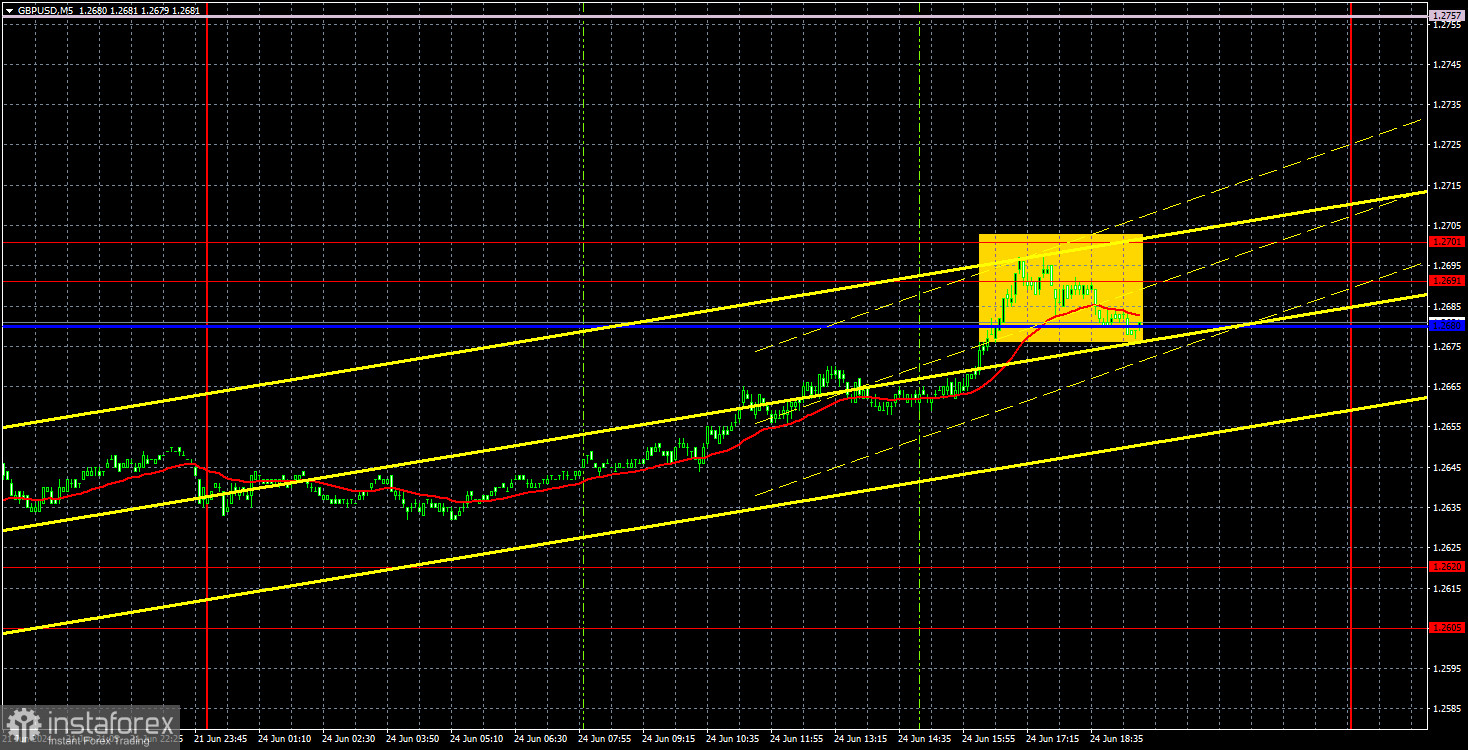Click the 24 Jun 06:30 time label
1468x750 pixels.
(543, 739)
